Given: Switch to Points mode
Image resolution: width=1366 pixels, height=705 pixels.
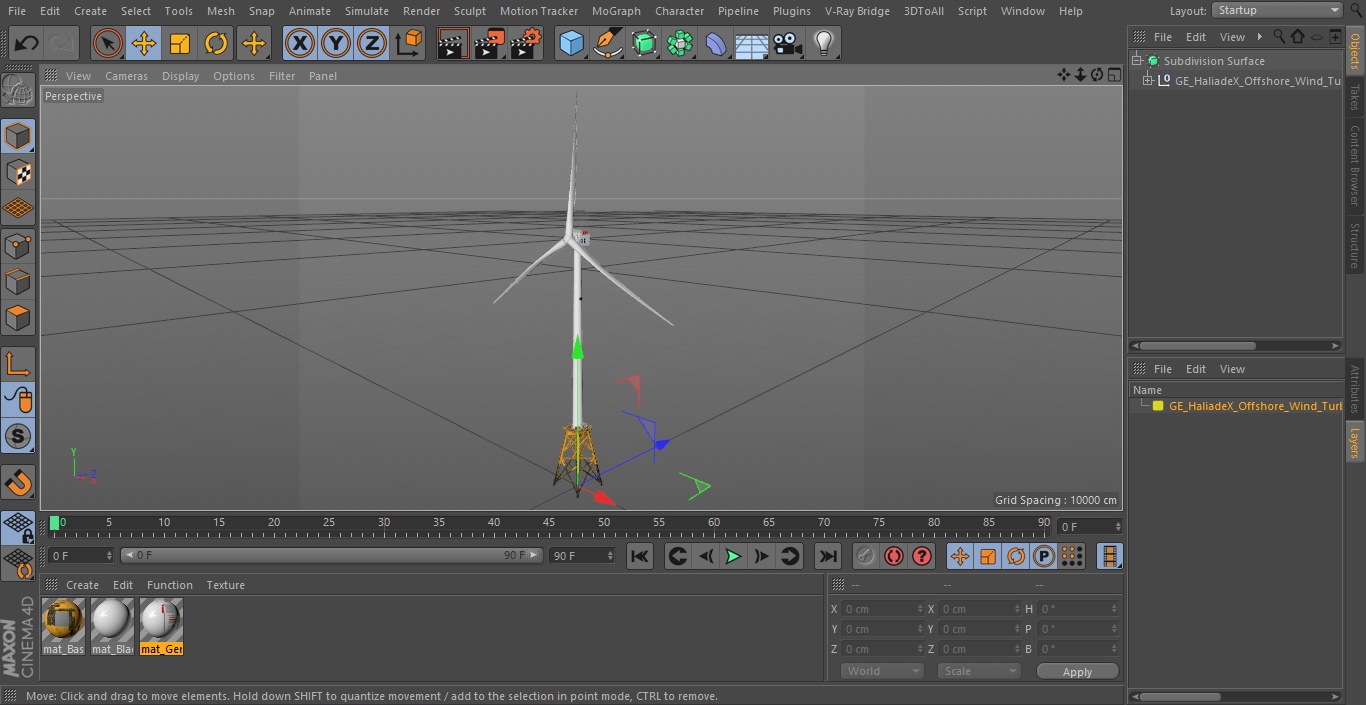Looking at the screenshot, I should point(18,245).
